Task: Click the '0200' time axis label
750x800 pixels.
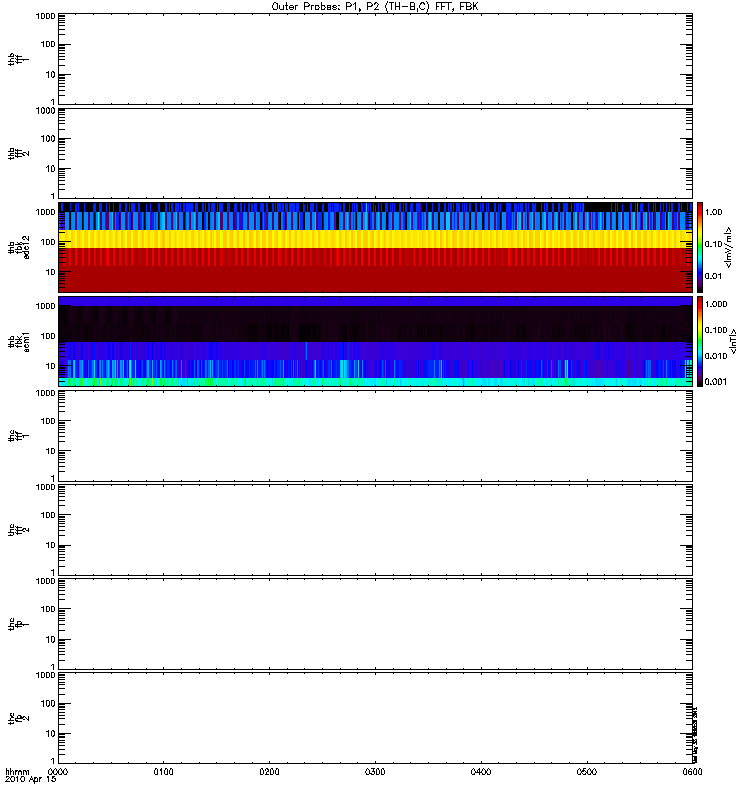Action: point(269,772)
